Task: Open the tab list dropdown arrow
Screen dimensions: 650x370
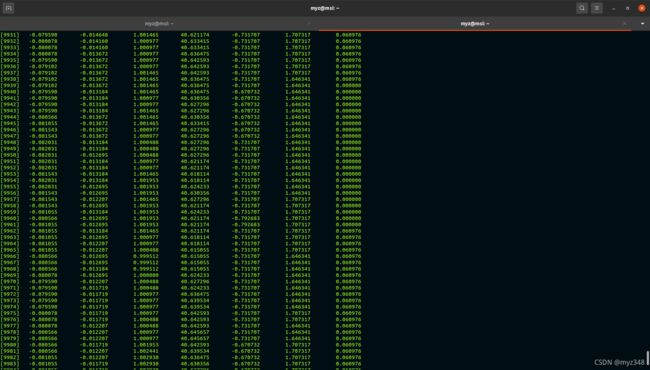Action: 643,24
